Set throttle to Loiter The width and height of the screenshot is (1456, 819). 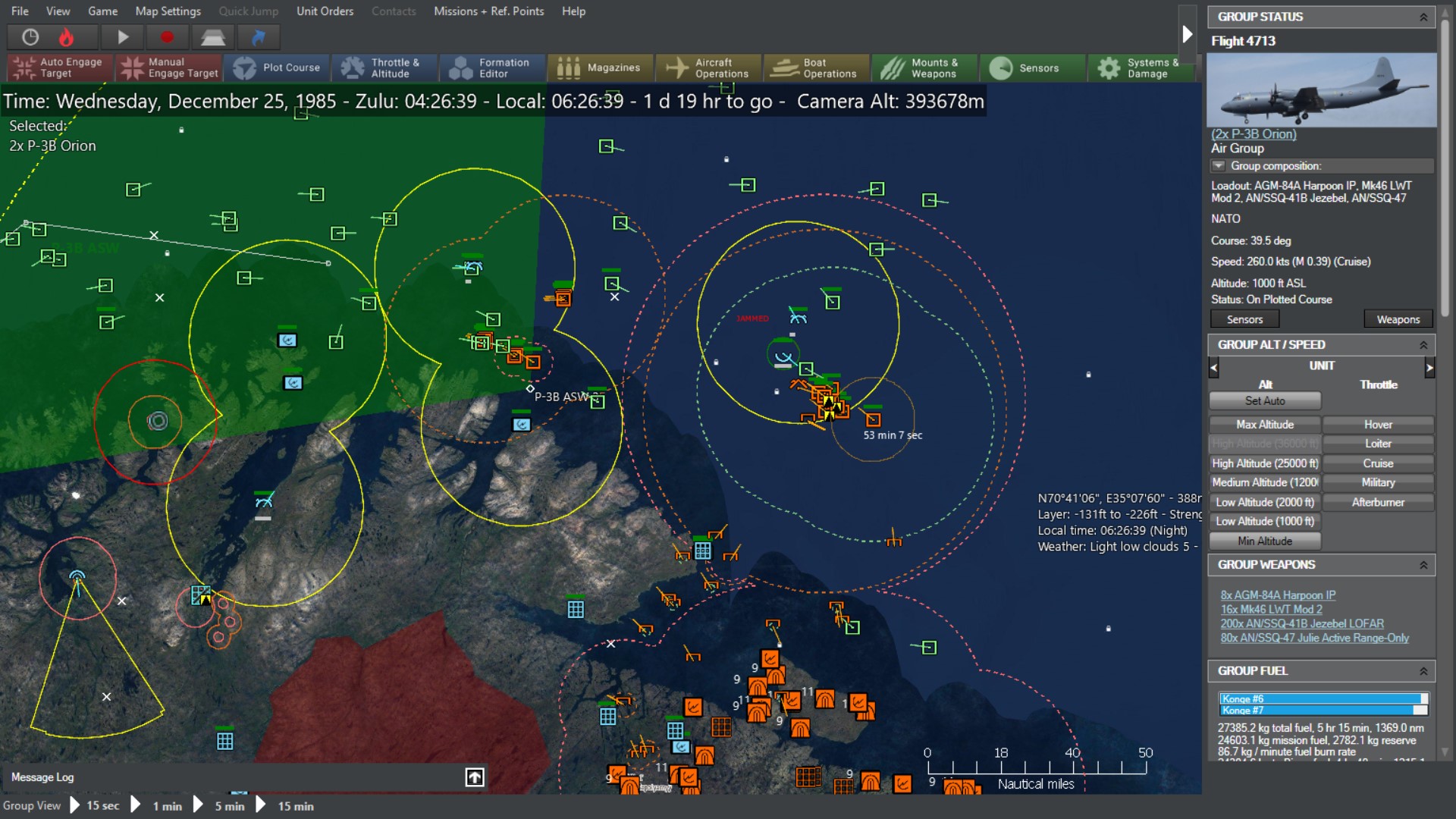[x=1378, y=444]
